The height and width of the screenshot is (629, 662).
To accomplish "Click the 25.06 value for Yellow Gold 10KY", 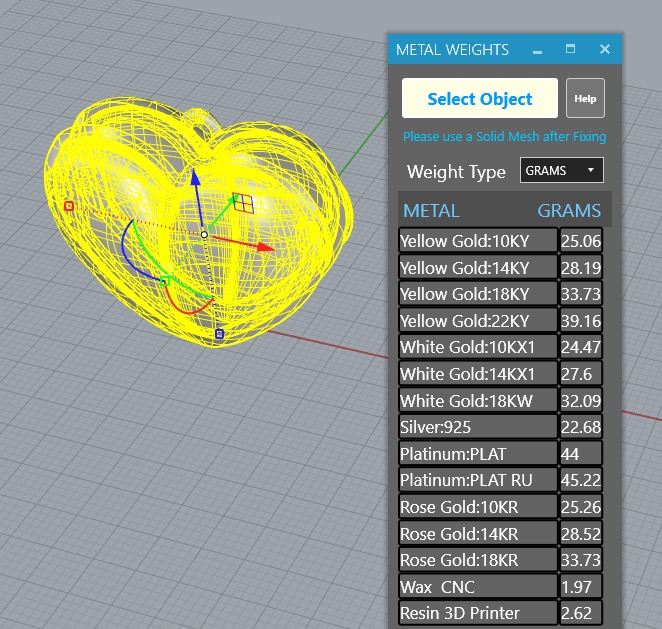I will tap(581, 241).
